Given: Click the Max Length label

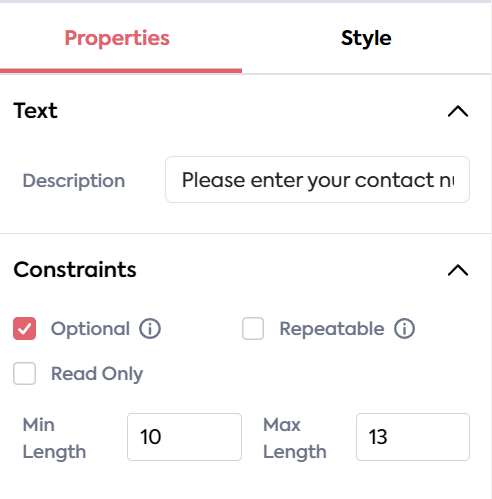Looking at the screenshot, I should [295, 438].
